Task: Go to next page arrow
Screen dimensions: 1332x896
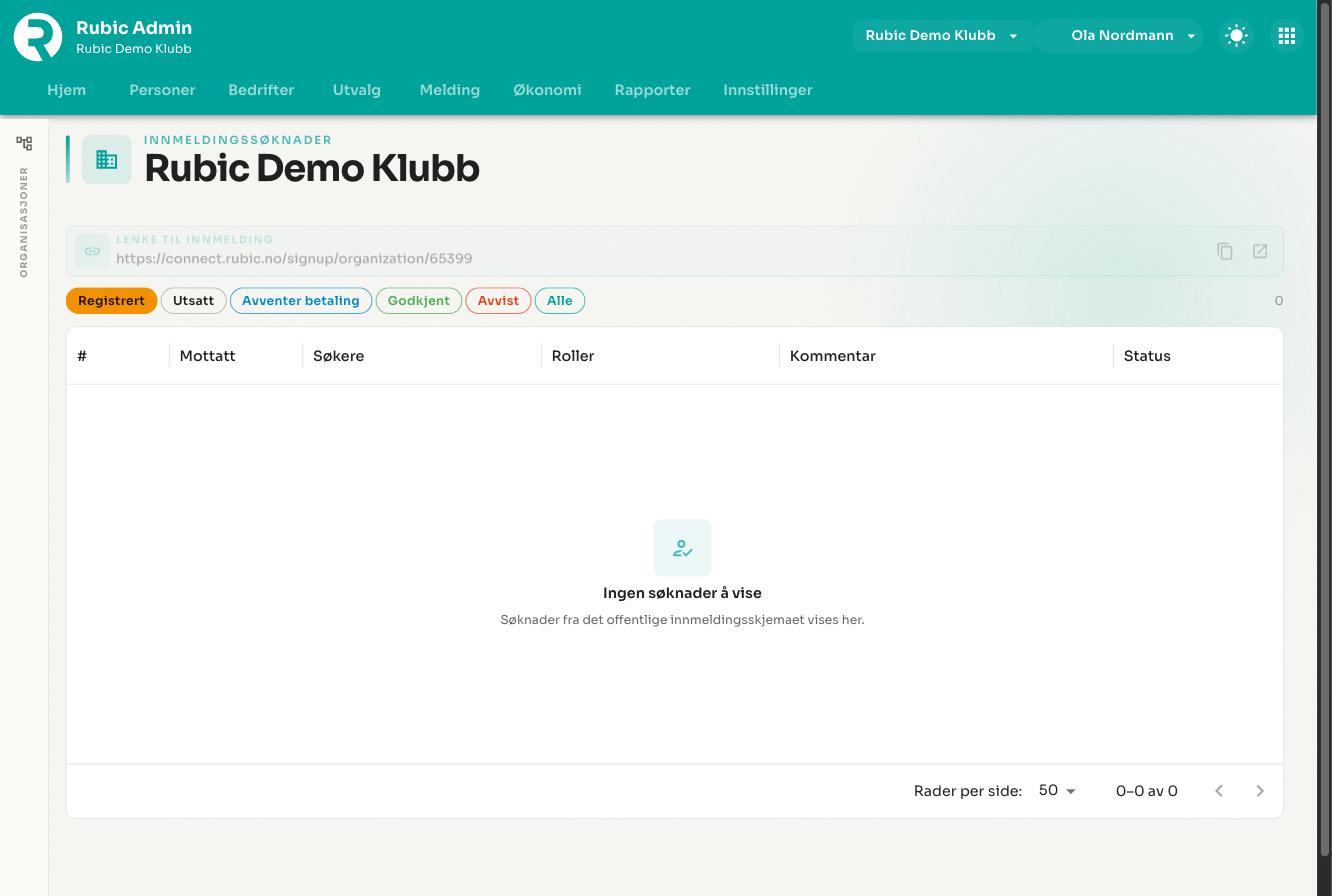Action: pyautogui.click(x=1260, y=791)
